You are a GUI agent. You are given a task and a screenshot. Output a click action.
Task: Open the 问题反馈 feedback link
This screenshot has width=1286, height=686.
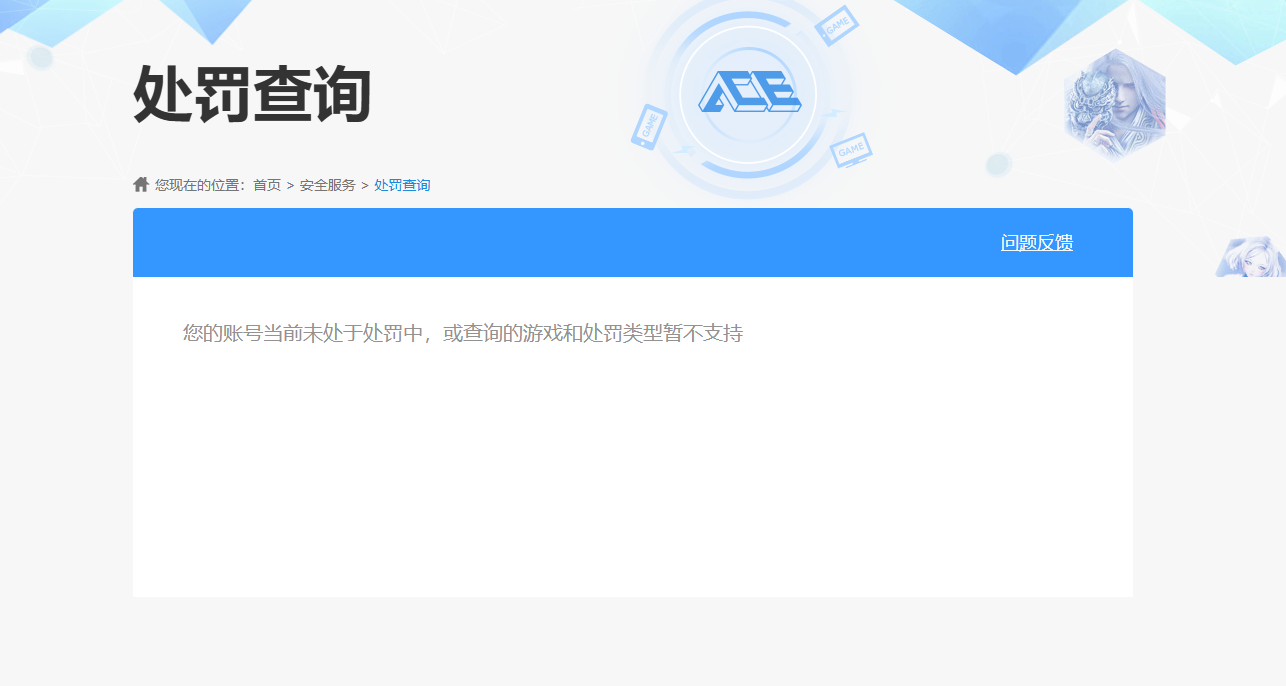[1036, 243]
